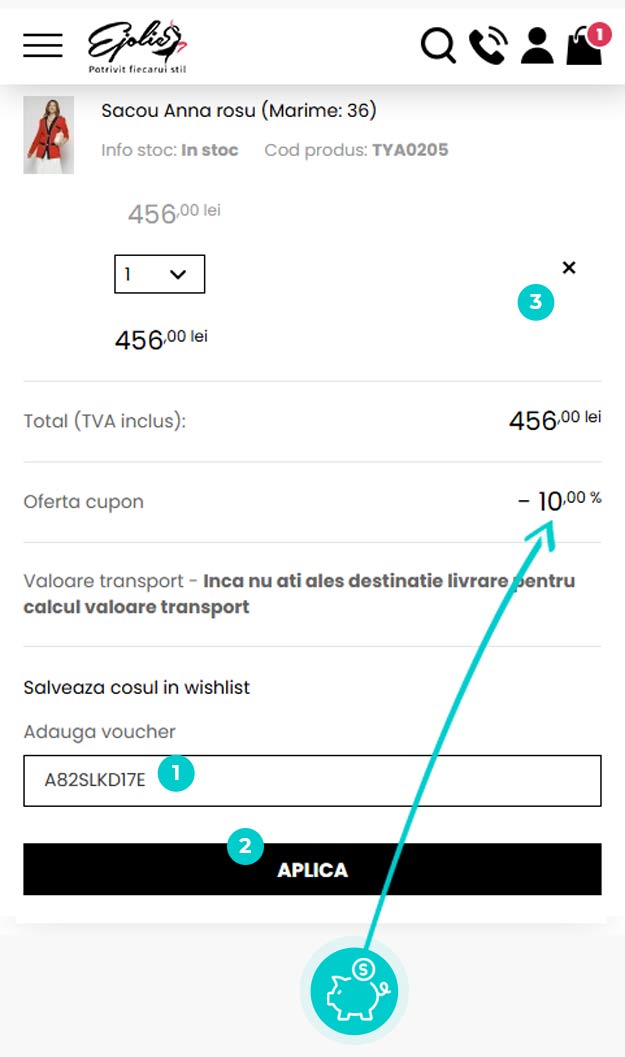Click Salveaza cosul in wishlist
This screenshot has width=625, height=1057.
[137, 687]
